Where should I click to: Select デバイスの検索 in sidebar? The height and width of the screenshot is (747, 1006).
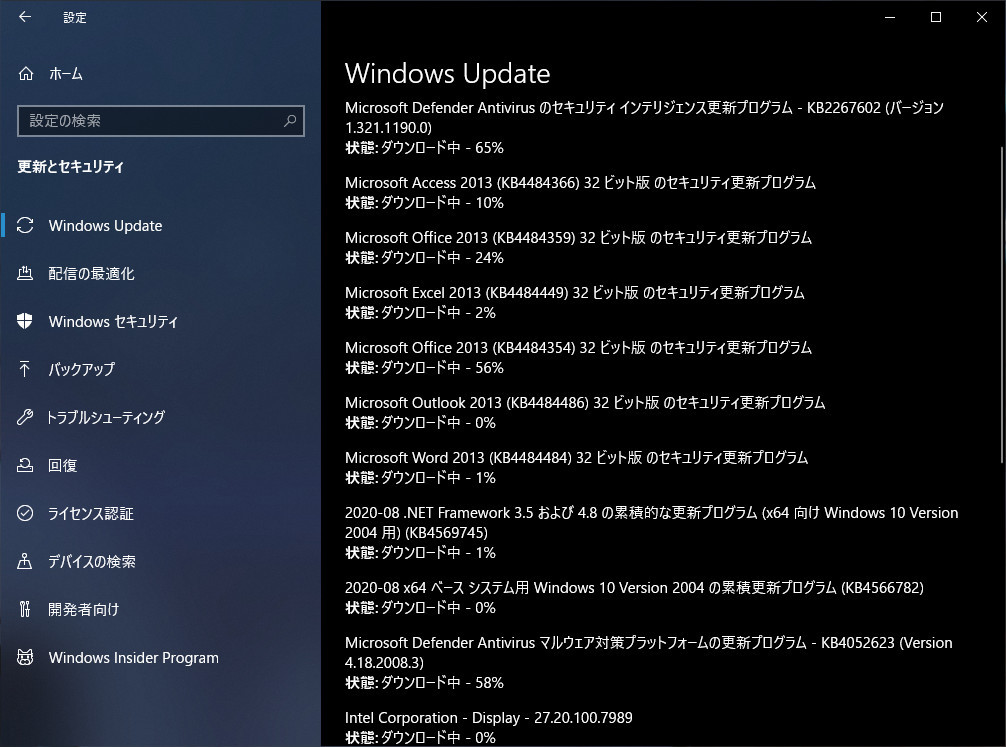160,562
